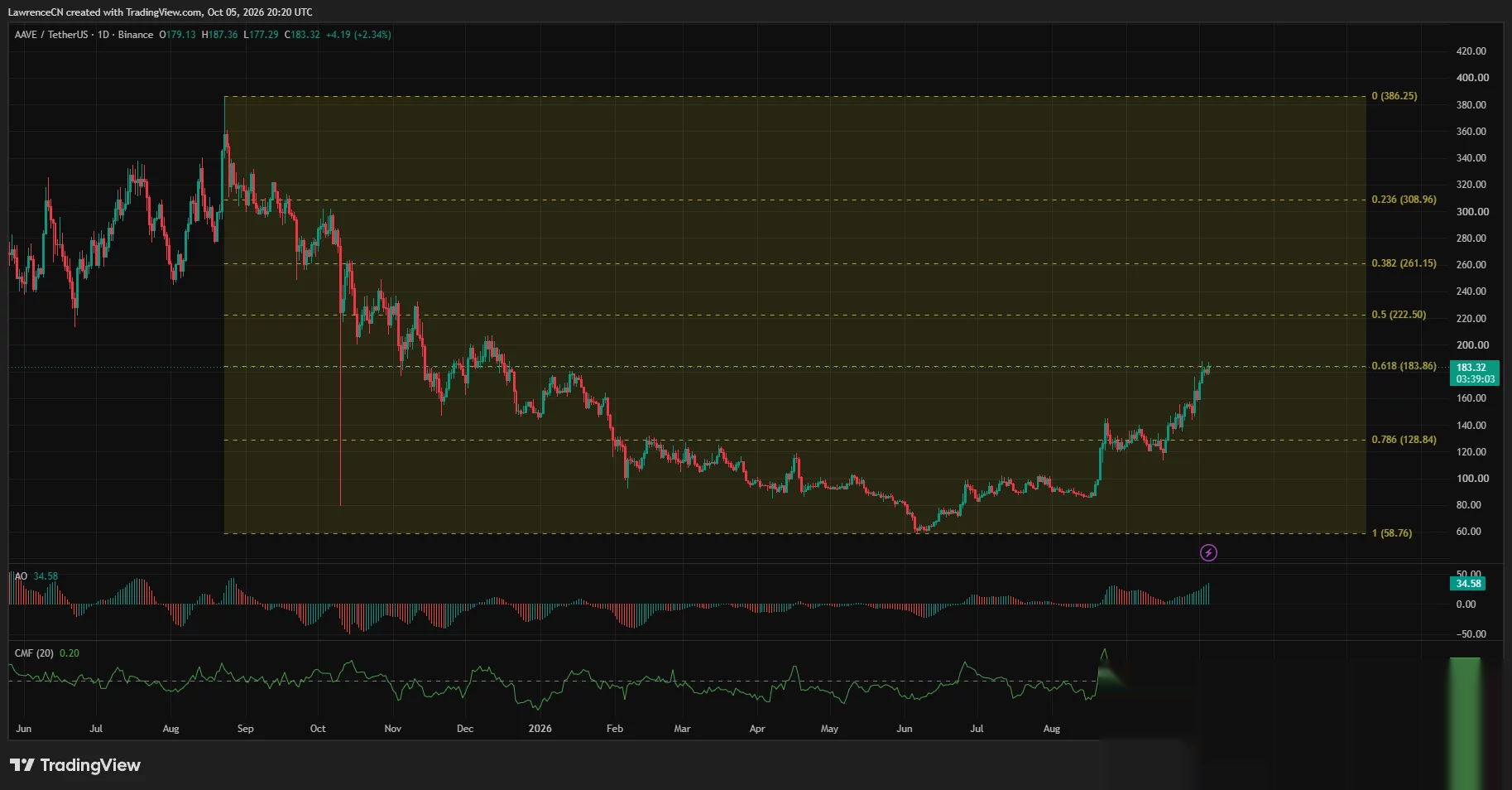Select the 0.786 (128.84) Fibonacci label

point(1404,440)
